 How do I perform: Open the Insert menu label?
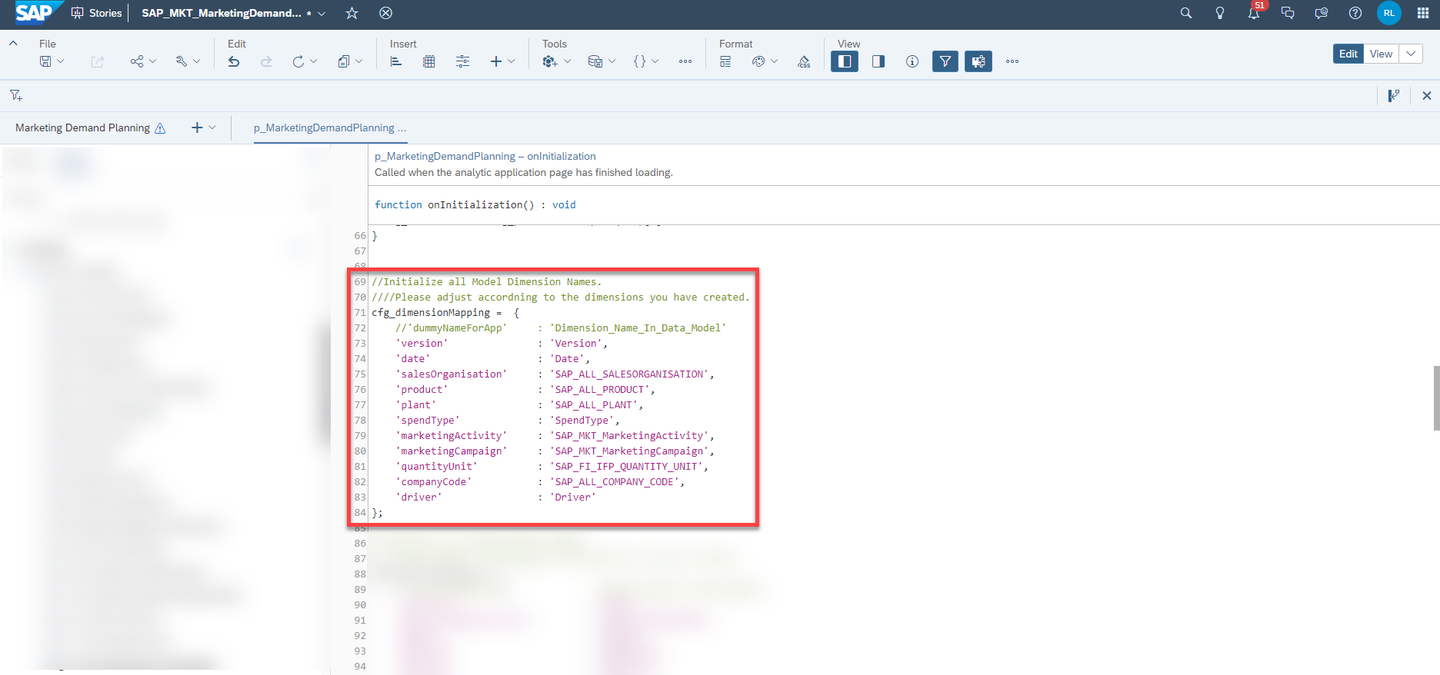[404, 44]
